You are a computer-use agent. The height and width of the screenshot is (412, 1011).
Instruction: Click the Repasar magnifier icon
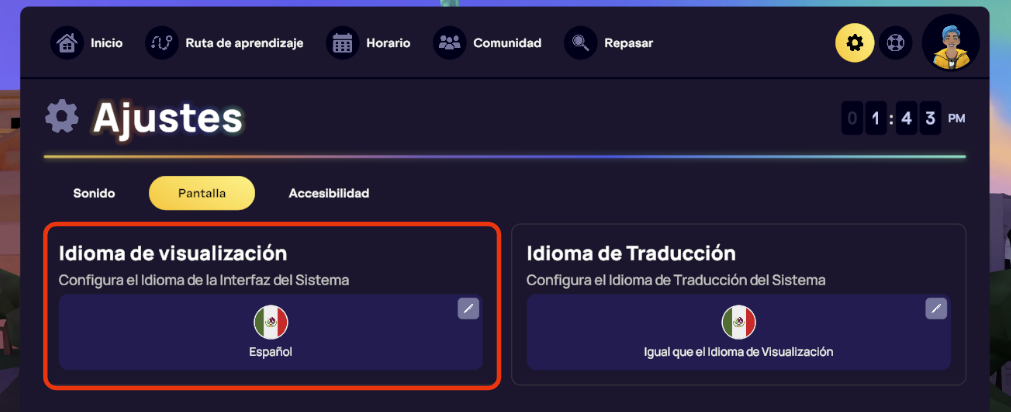581,43
